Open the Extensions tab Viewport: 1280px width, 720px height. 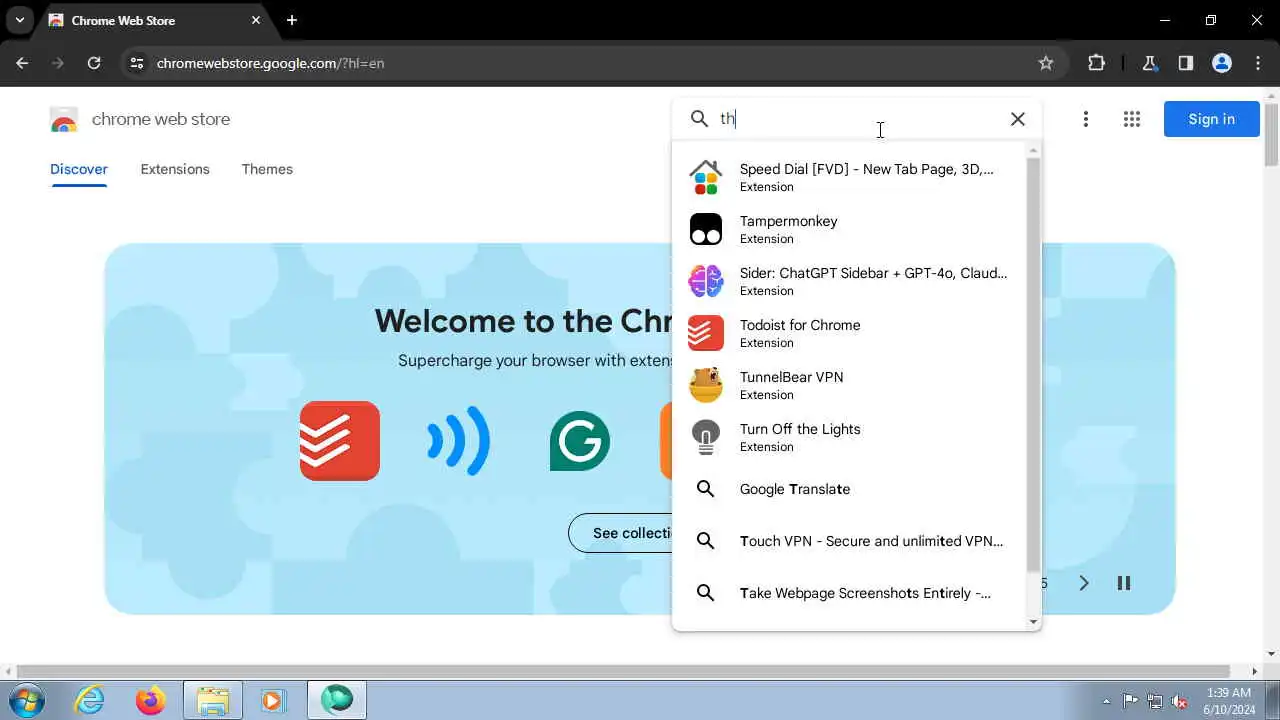click(x=175, y=169)
